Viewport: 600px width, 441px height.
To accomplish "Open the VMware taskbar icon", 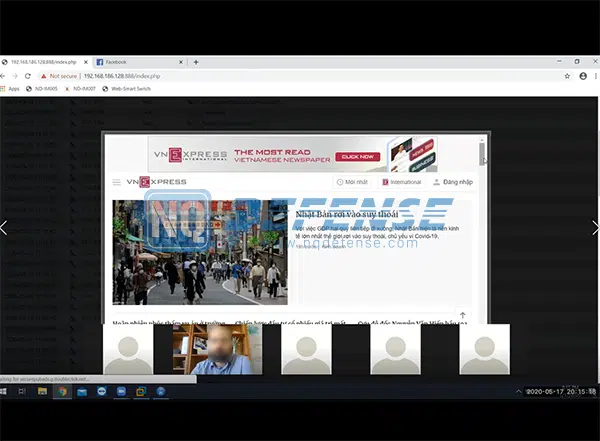I will pyautogui.click(x=141, y=391).
